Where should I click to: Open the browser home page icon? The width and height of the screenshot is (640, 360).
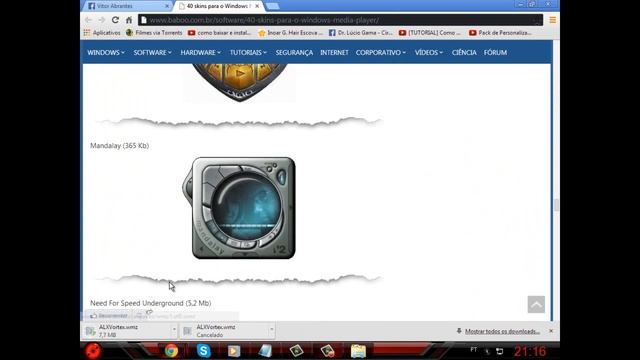(129, 20)
